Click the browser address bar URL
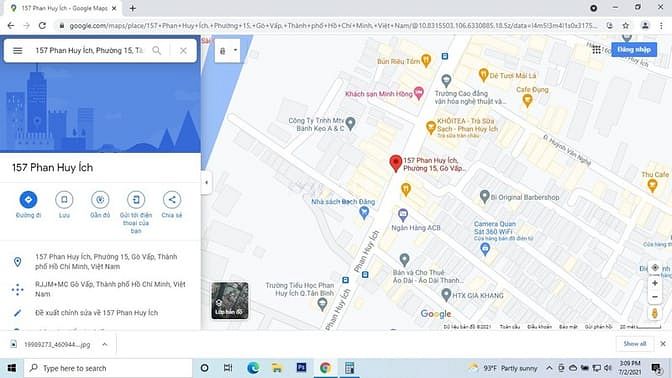Screen dimensions: 672x378 (x=333, y=26)
